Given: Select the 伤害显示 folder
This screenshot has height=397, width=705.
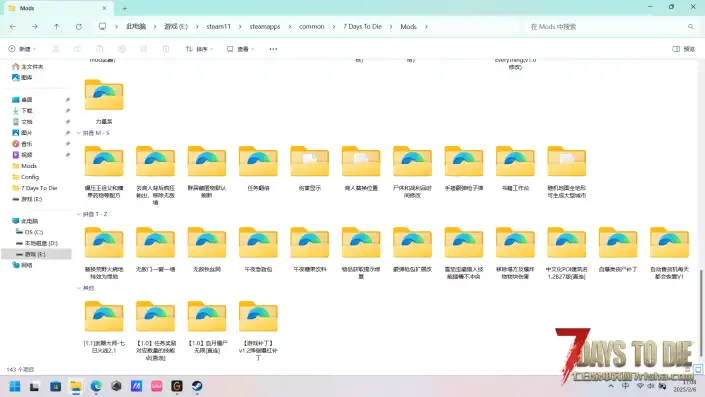Looking at the screenshot, I should [x=309, y=169].
